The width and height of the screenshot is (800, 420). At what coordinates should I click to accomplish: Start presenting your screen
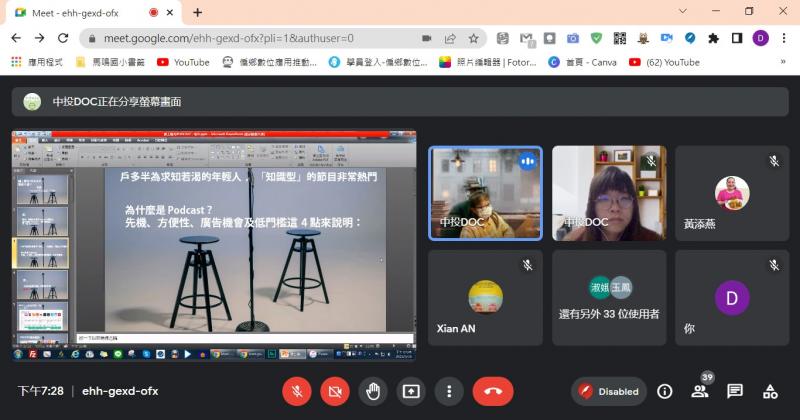point(411,391)
